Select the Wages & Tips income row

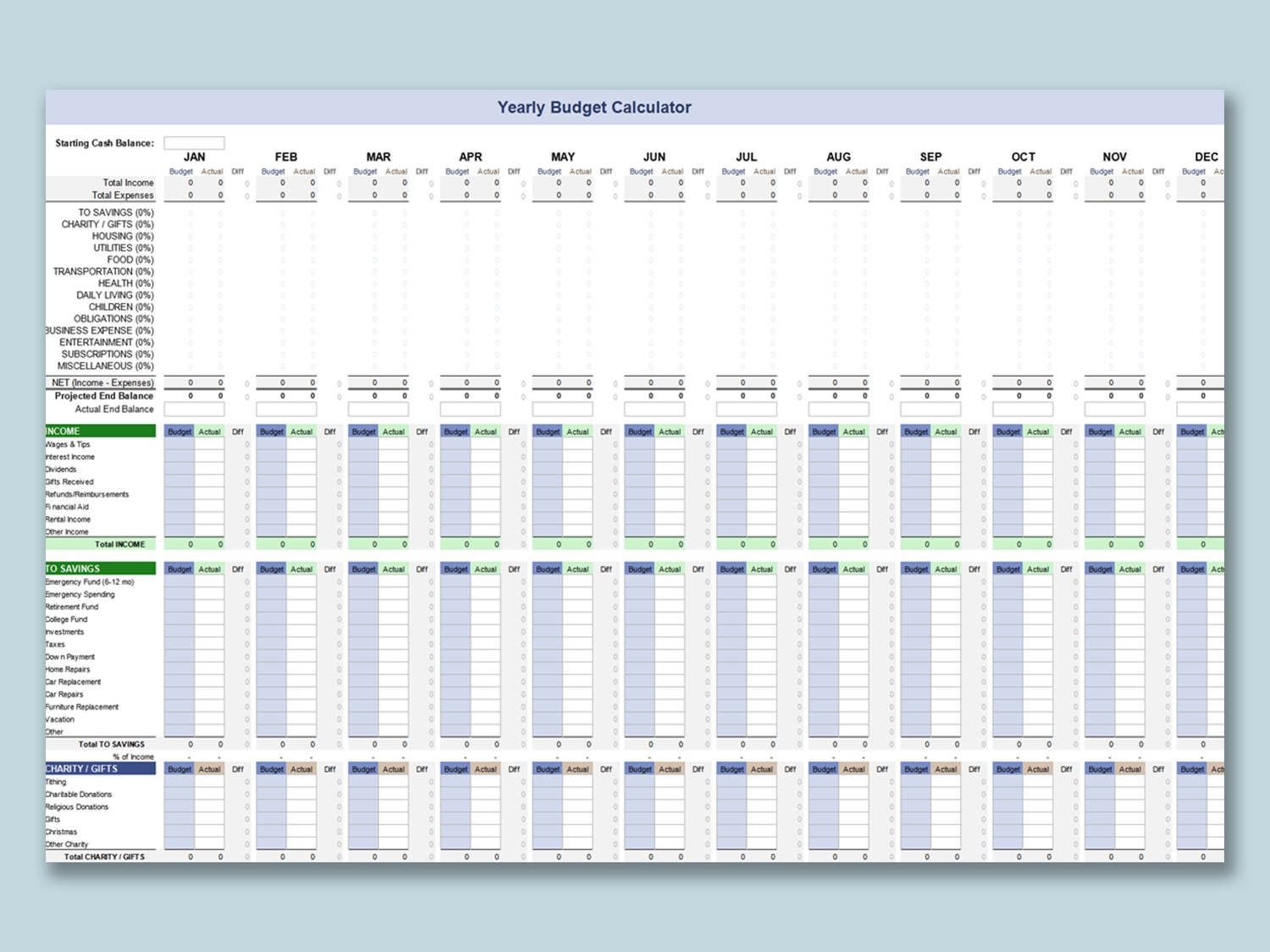point(69,444)
